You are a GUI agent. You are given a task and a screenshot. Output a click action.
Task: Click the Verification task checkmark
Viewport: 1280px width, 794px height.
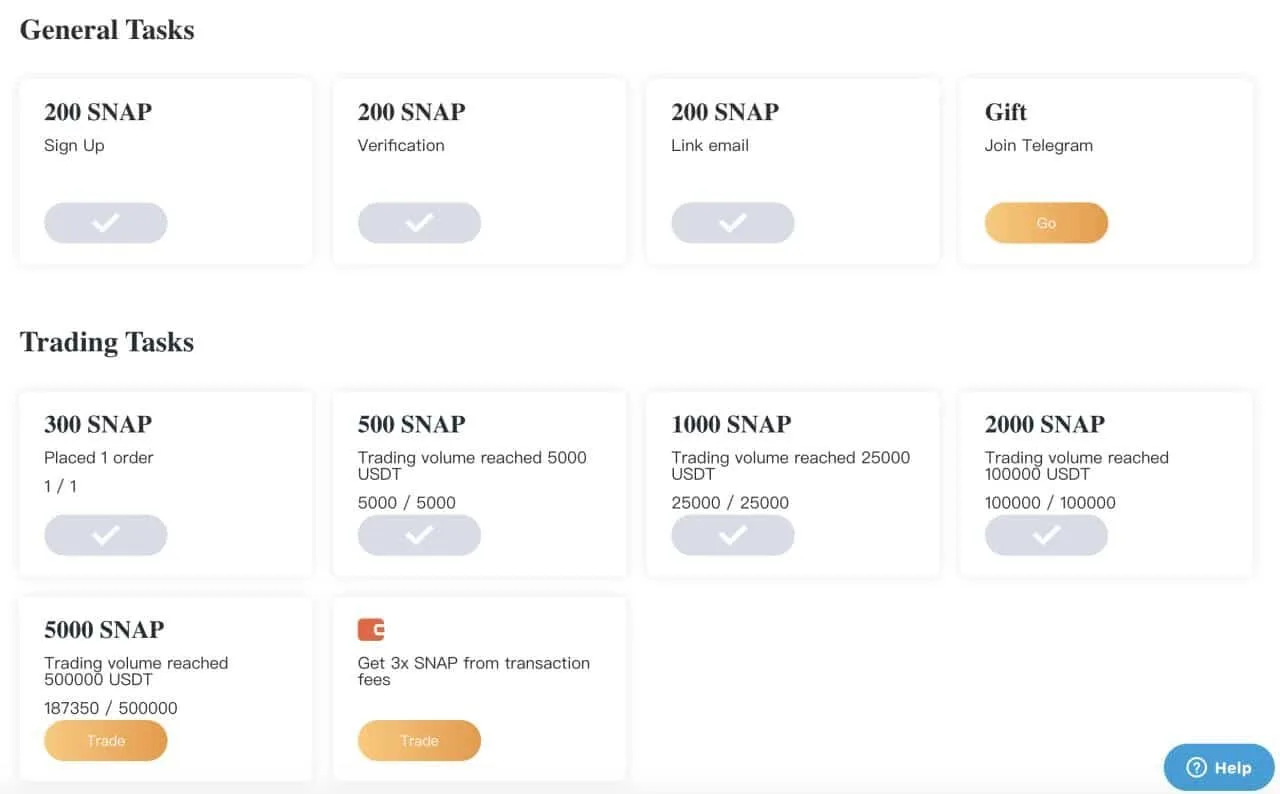419,223
